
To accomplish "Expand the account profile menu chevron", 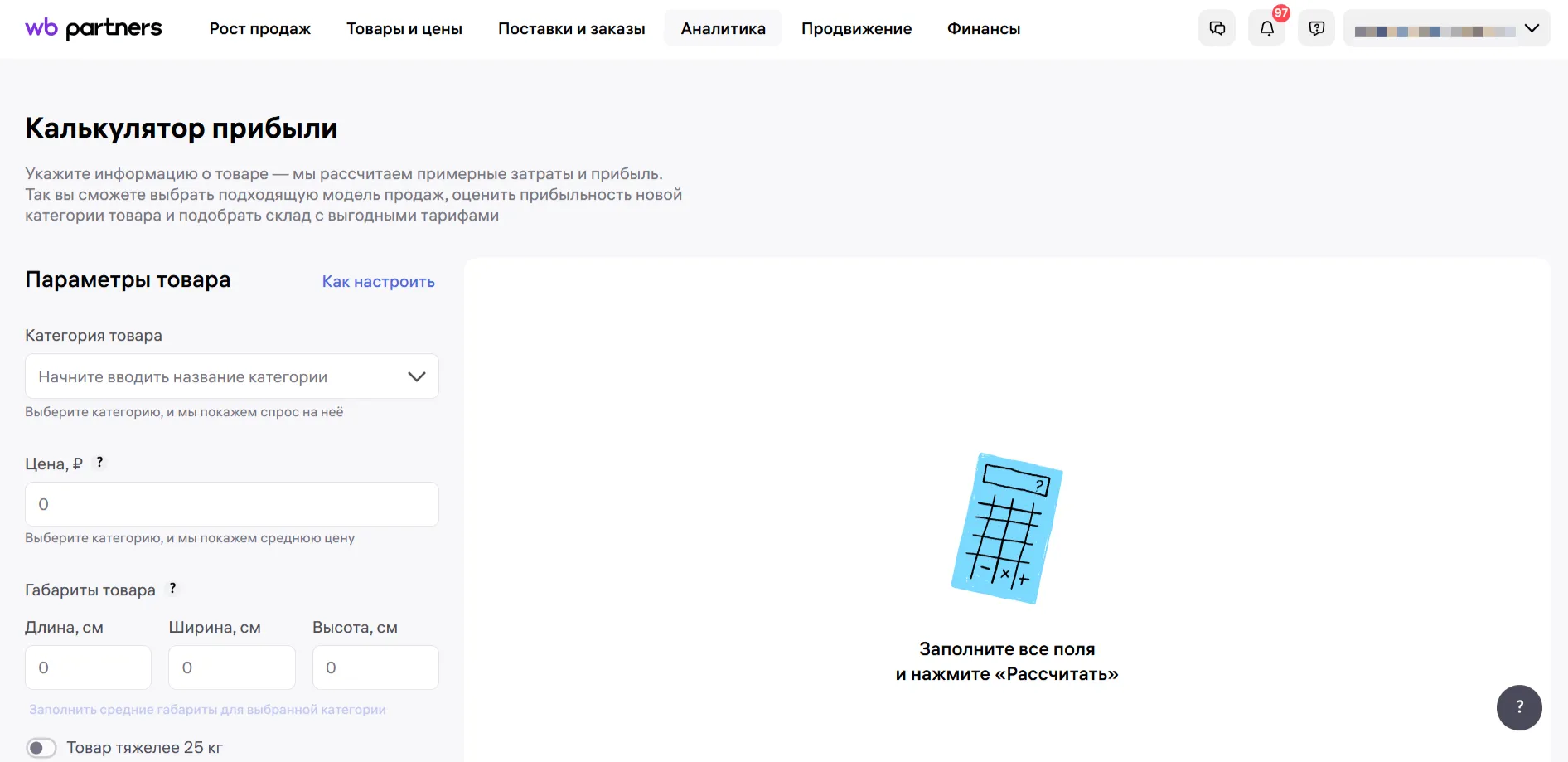I will coord(1532,28).
